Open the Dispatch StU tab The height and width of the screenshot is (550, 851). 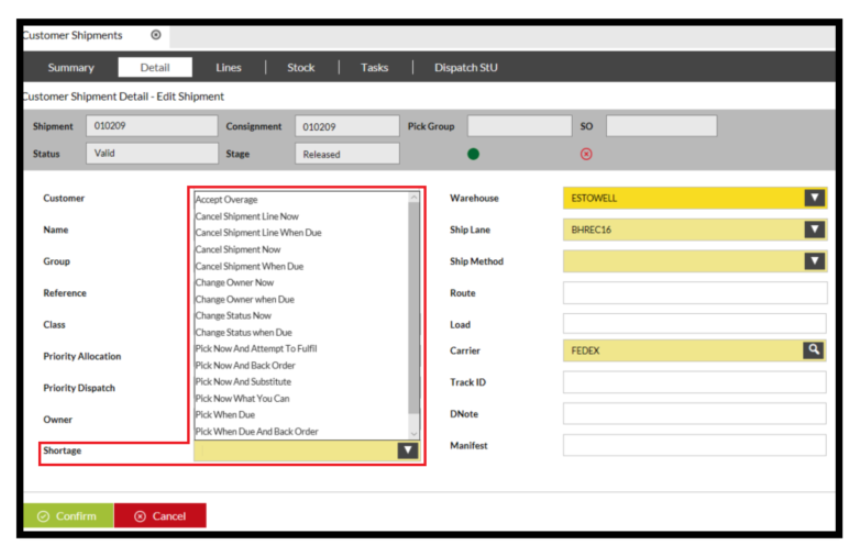(465, 68)
